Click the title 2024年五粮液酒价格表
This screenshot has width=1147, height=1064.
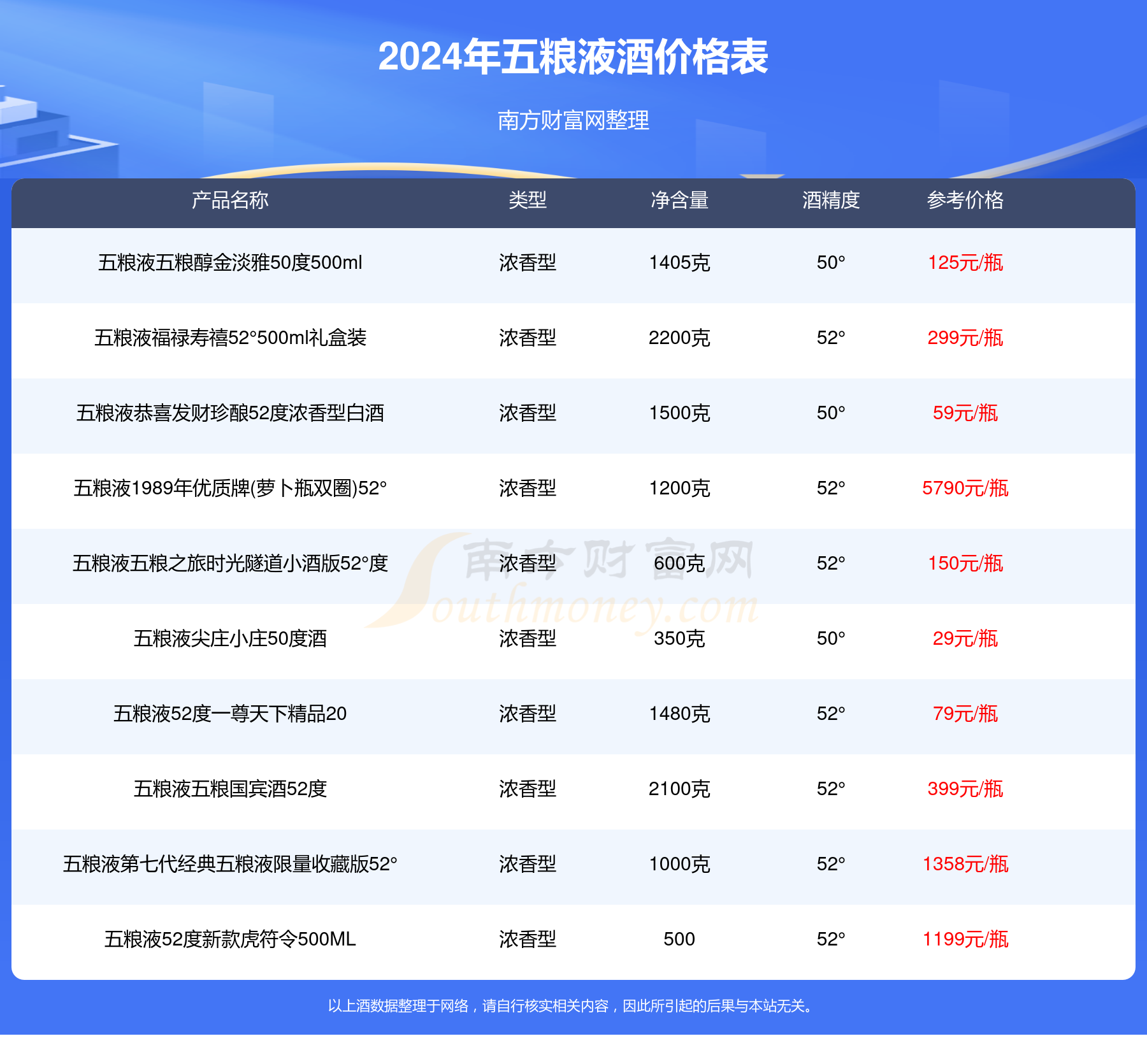tap(573, 57)
